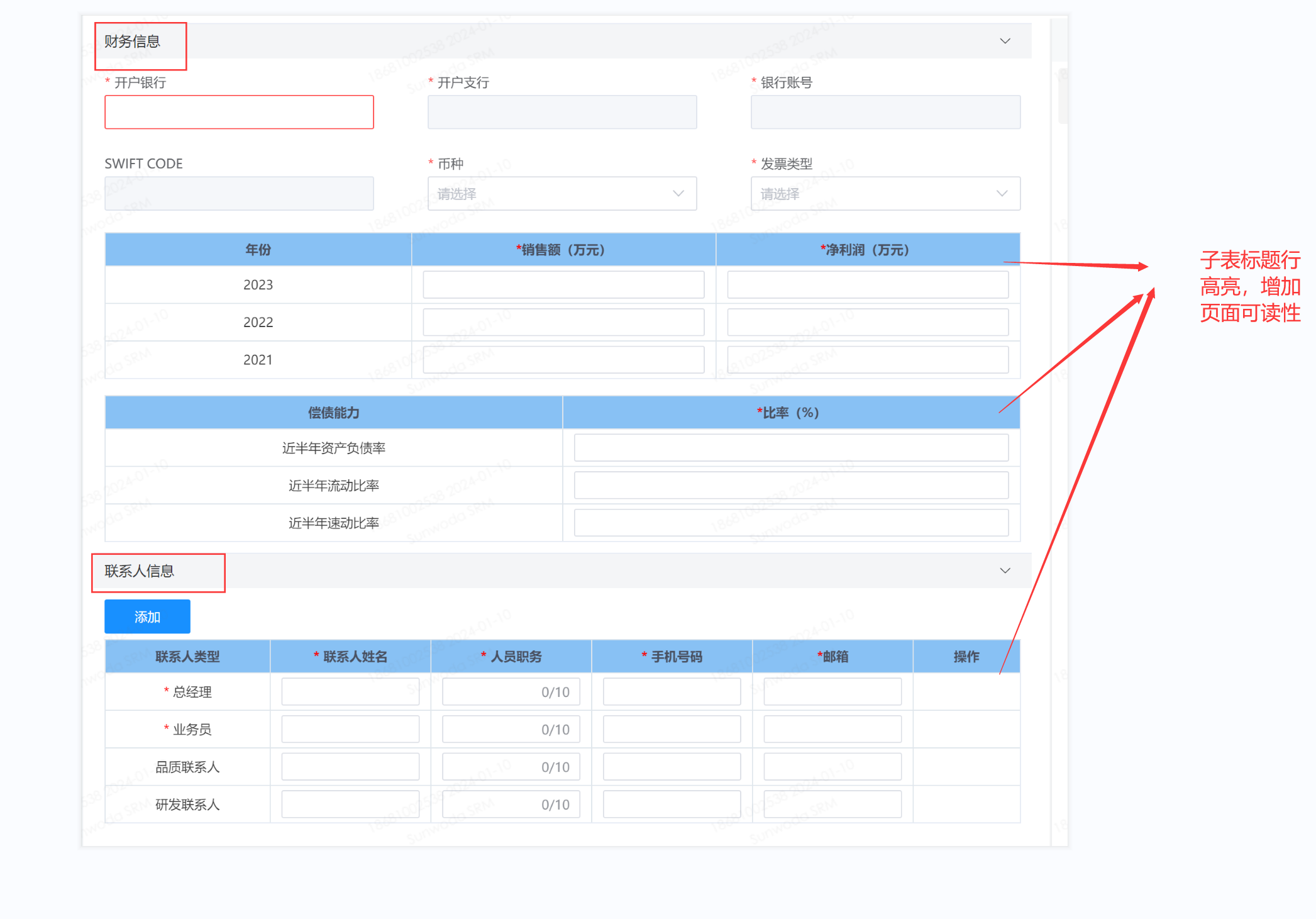This screenshot has width=1316, height=919.
Task: Click the 近半年速动比率 ratio field
Action: click(790, 523)
